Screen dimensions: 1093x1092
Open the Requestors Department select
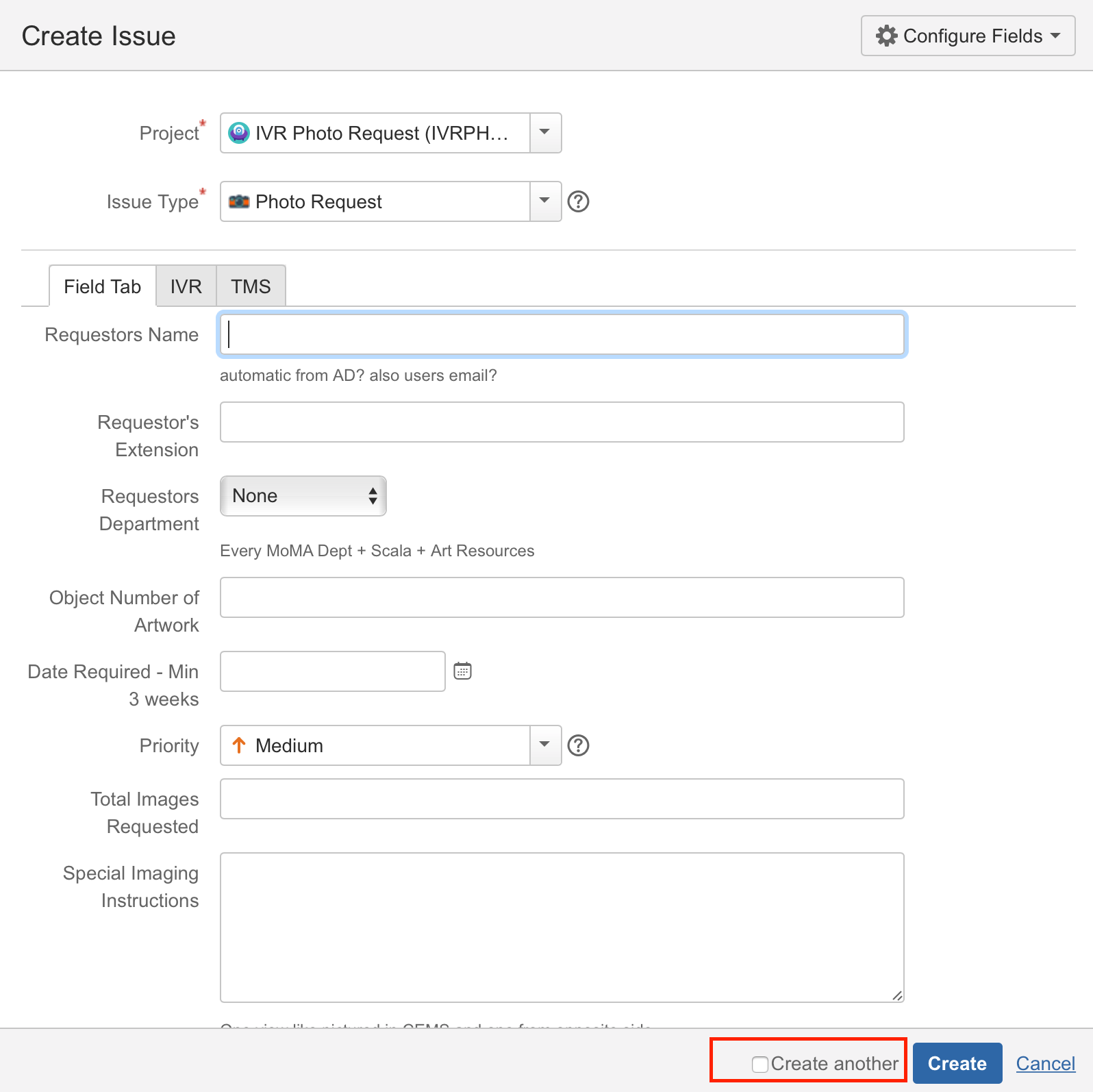(303, 496)
